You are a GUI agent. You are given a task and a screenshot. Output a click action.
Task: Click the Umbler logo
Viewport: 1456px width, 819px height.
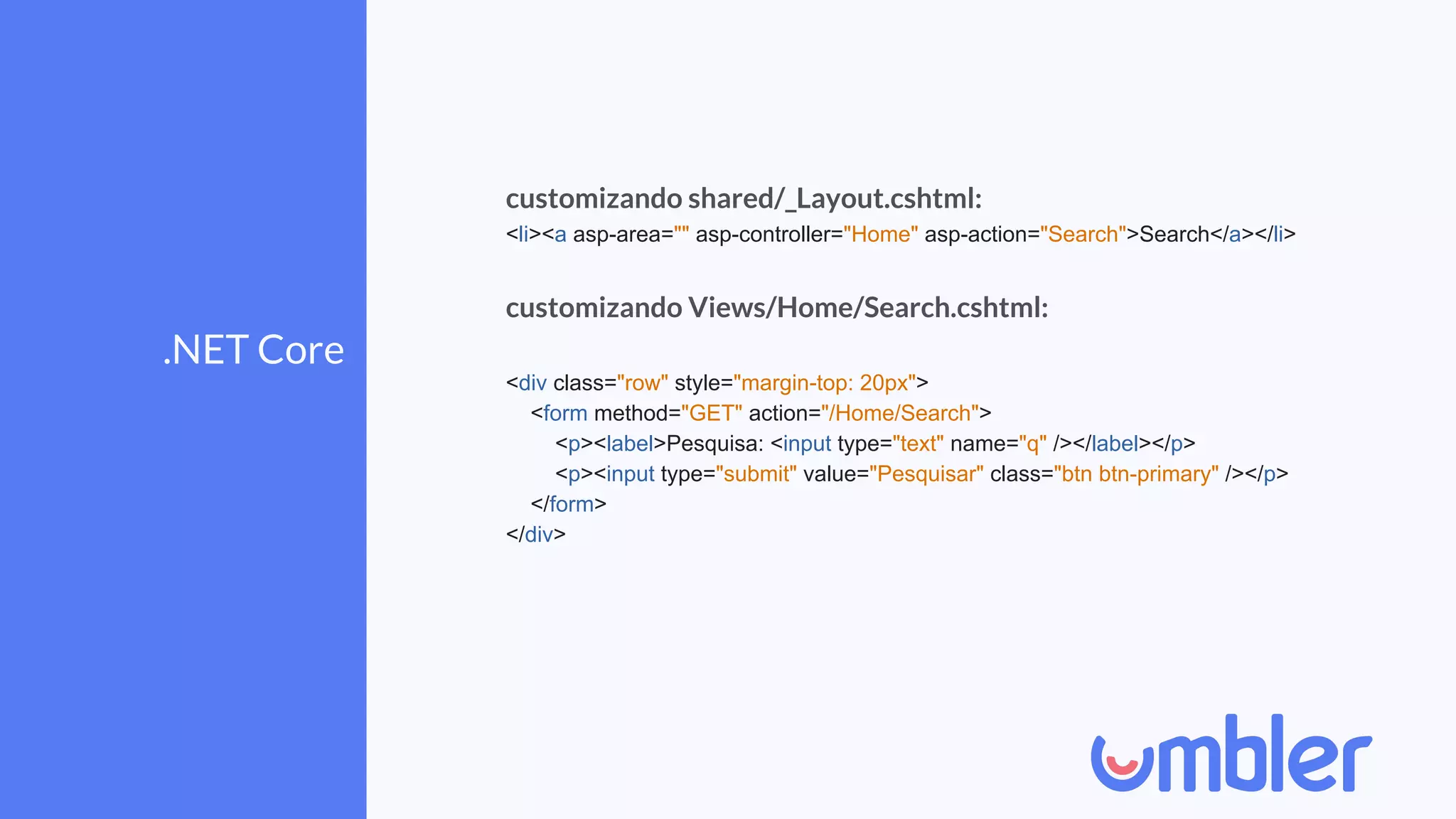[x=1231, y=754]
